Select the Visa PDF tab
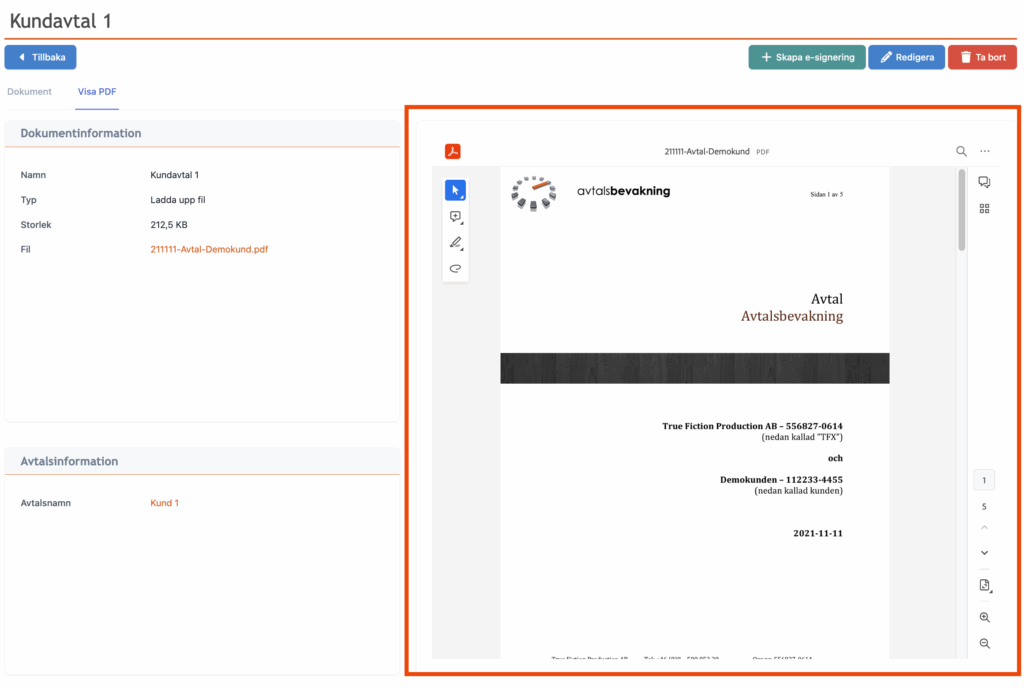 (x=97, y=92)
